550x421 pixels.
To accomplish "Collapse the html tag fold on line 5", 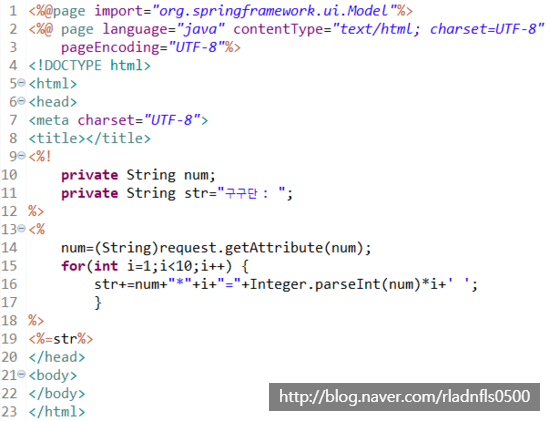I will pos(21,83).
